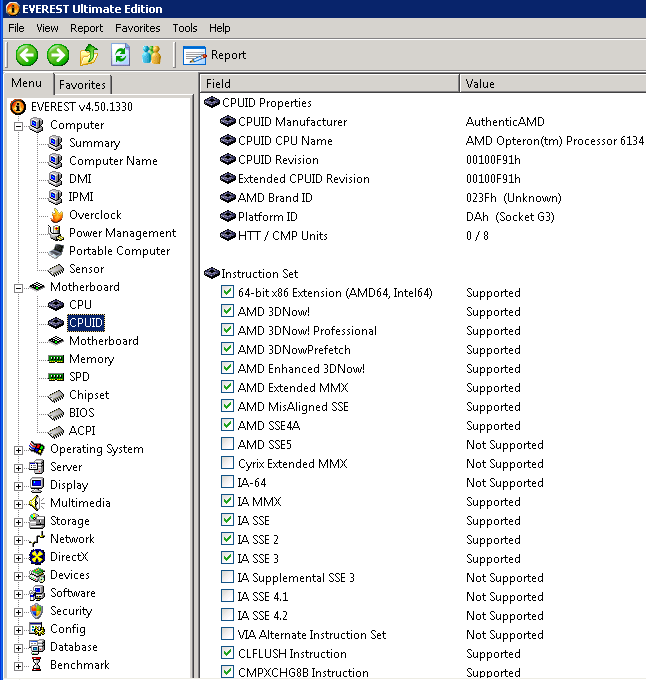Toggle the AMD SSE4A checkbox
The width and height of the screenshot is (646, 680).
227,425
